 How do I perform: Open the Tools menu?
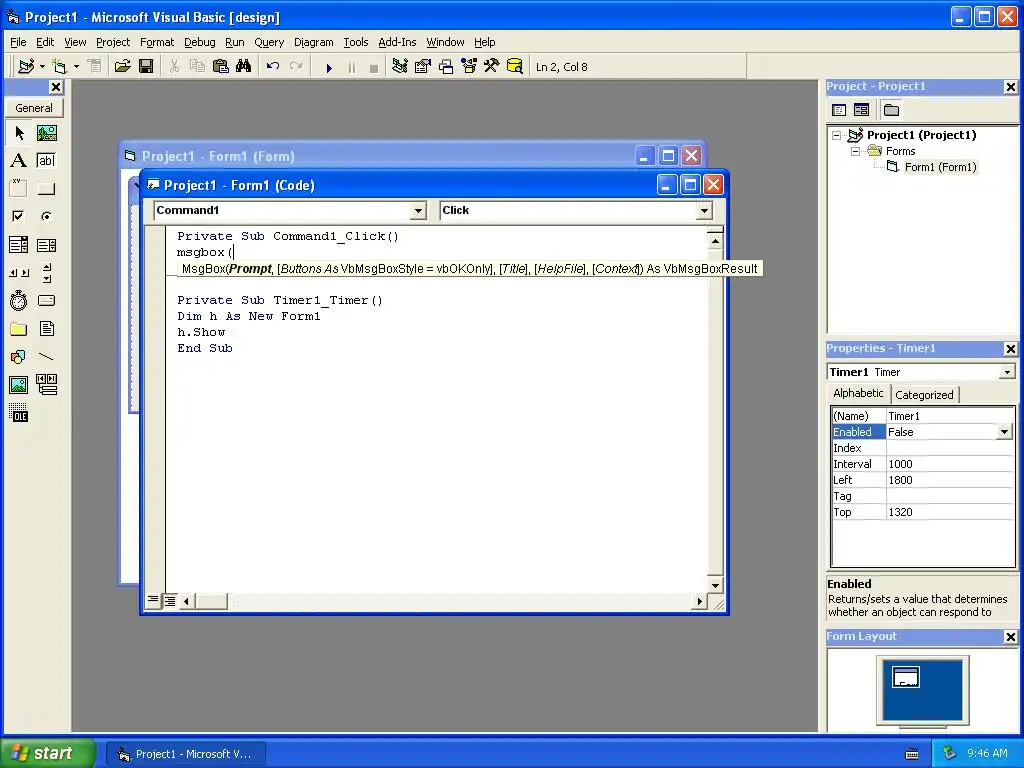(356, 42)
